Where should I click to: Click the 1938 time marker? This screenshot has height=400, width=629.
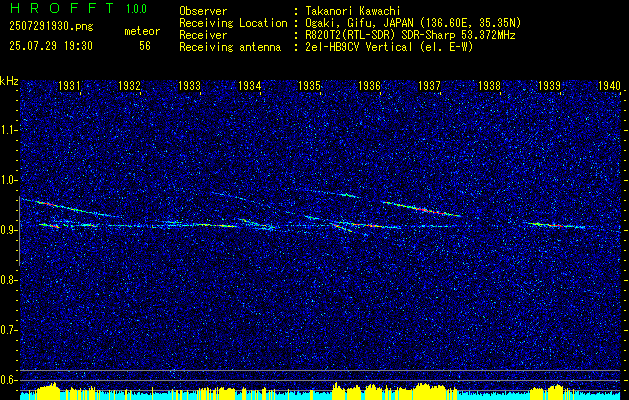point(489,85)
